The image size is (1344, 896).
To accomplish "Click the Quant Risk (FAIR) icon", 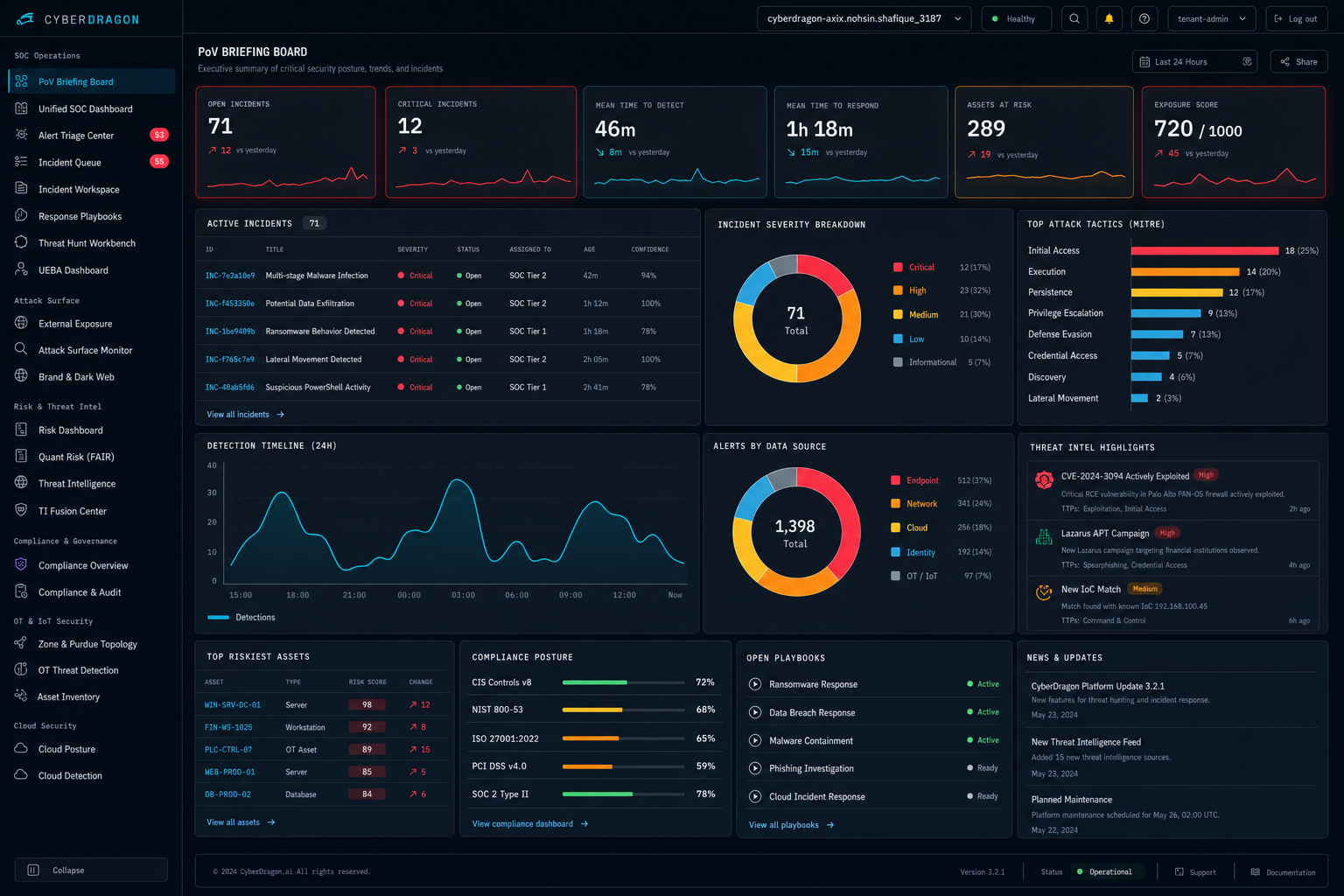I will coord(22,456).
